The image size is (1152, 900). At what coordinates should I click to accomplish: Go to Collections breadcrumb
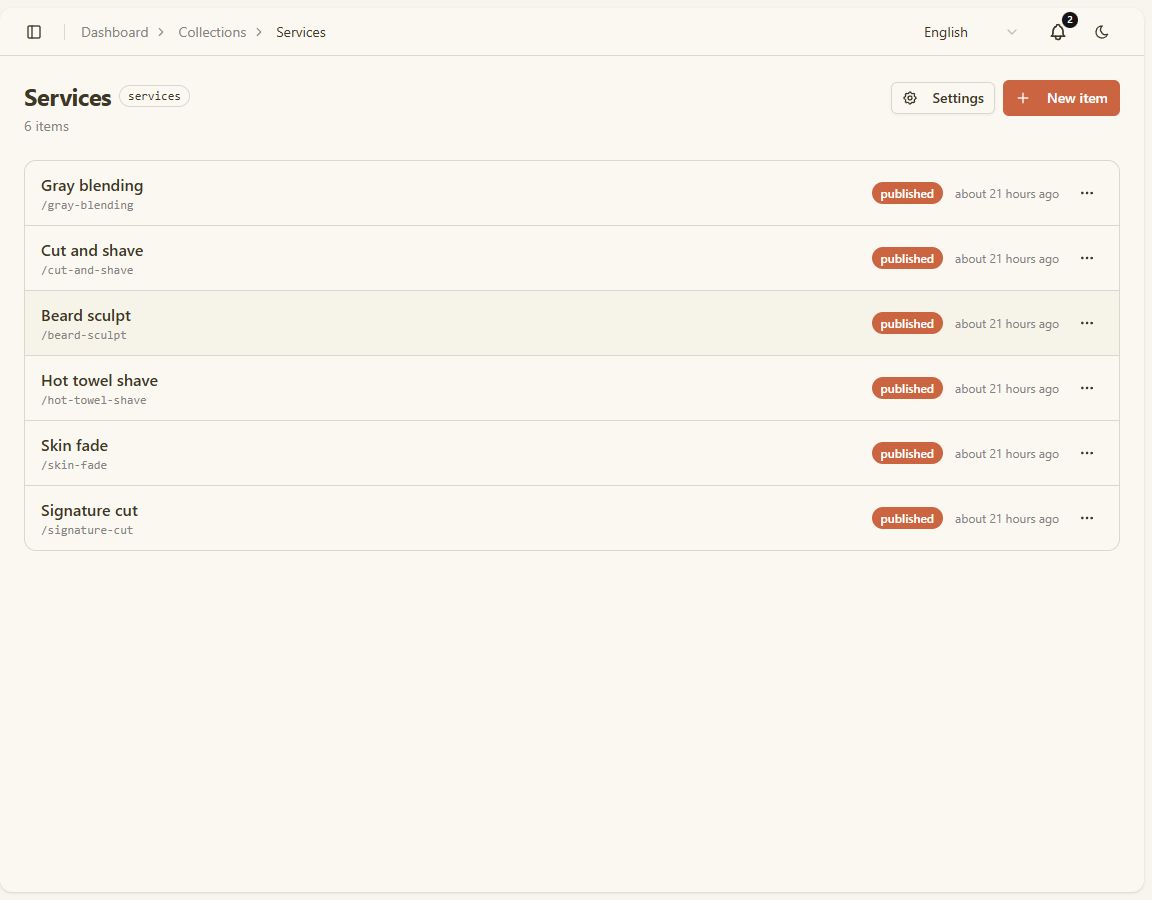click(212, 32)
